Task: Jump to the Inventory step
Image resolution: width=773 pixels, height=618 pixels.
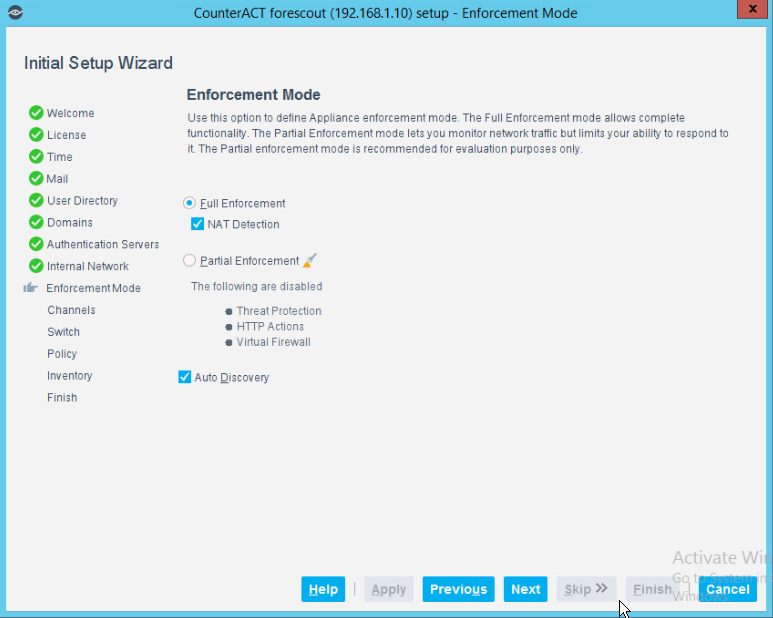Action: click(70, 376)
